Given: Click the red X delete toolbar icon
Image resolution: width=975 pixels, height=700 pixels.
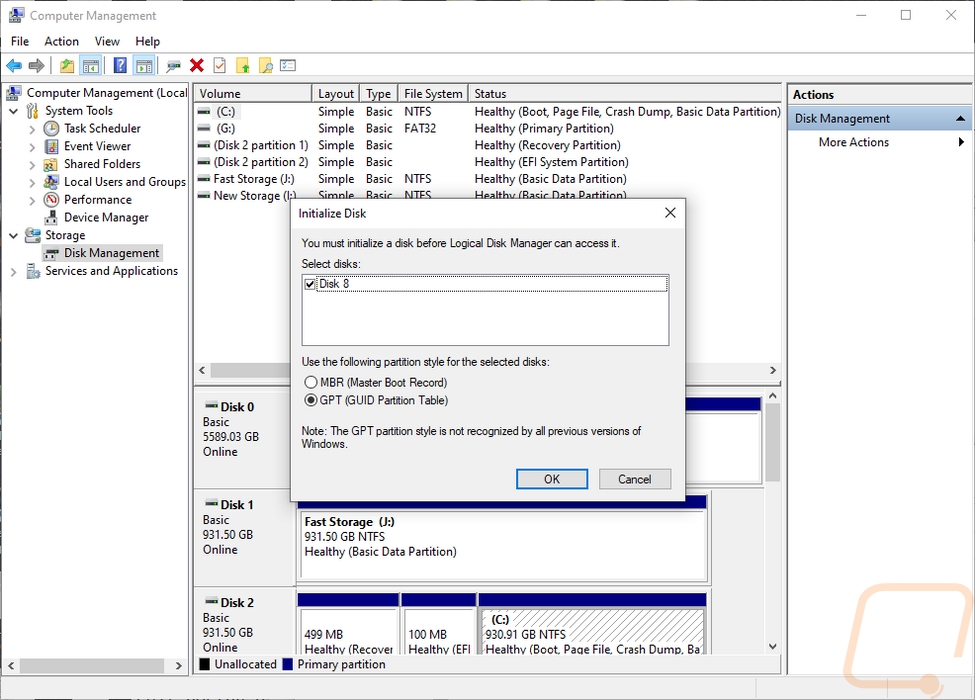Looking at the screenshot, I should [x=197, y=66].
